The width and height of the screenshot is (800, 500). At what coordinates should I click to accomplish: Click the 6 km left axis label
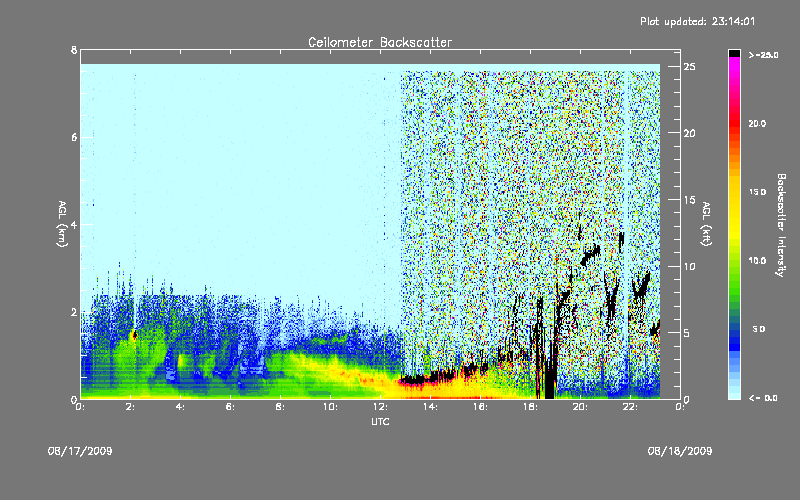(74, 137)
